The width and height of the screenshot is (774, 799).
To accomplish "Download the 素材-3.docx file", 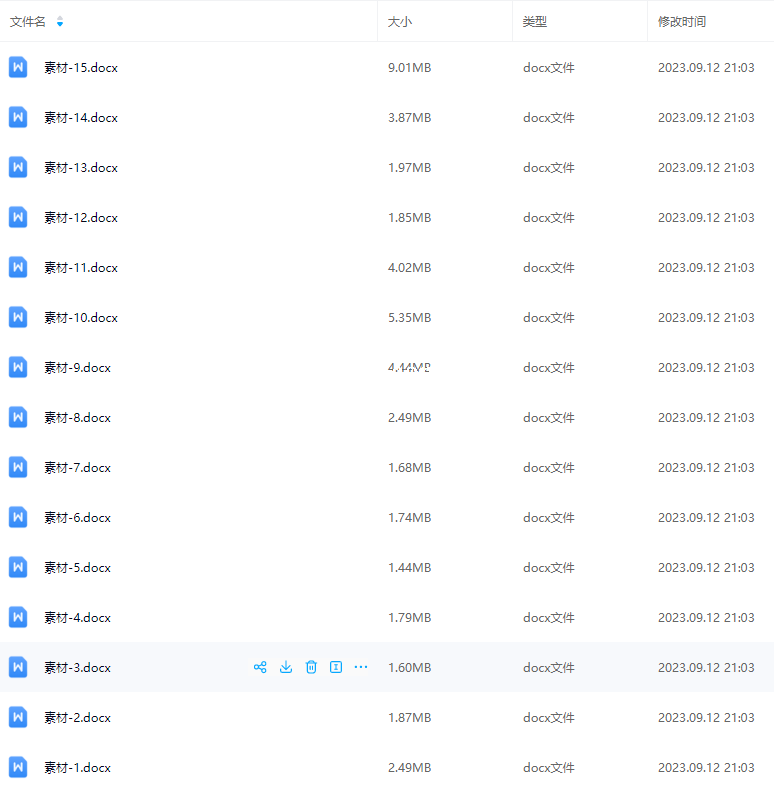I will tap(286, 667).
